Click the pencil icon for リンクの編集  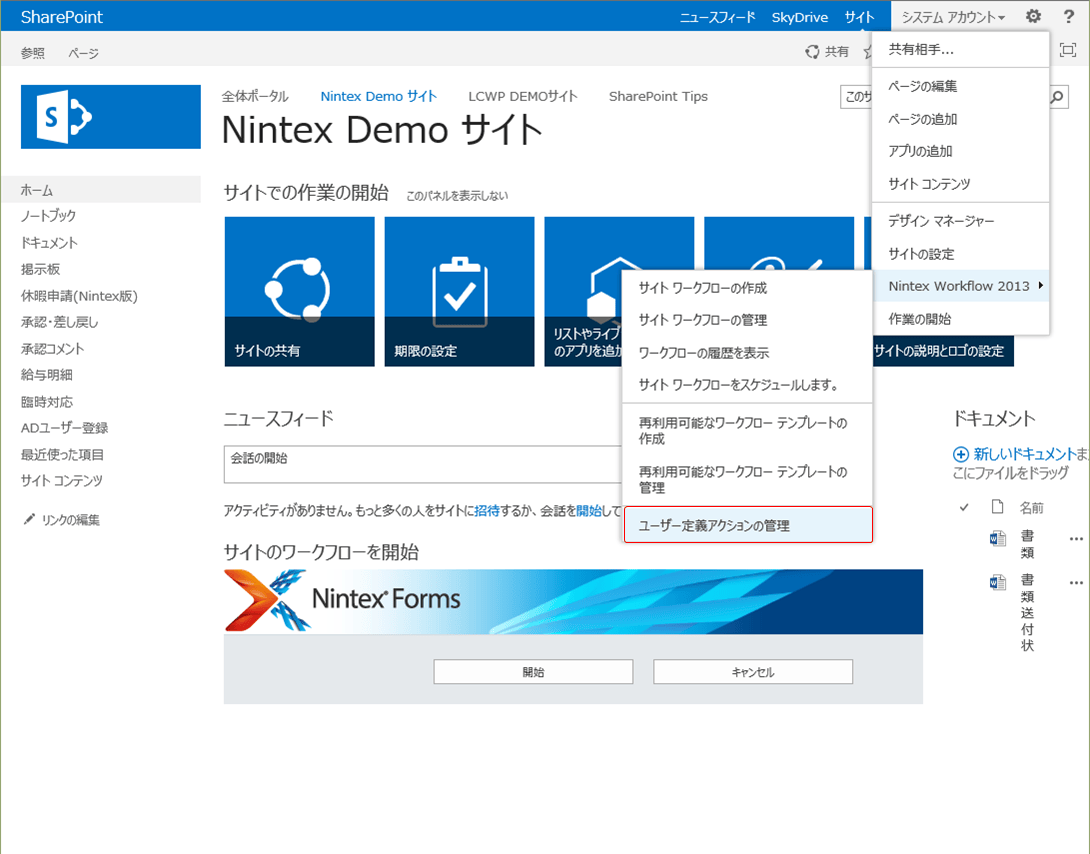[x=29, y=519]
